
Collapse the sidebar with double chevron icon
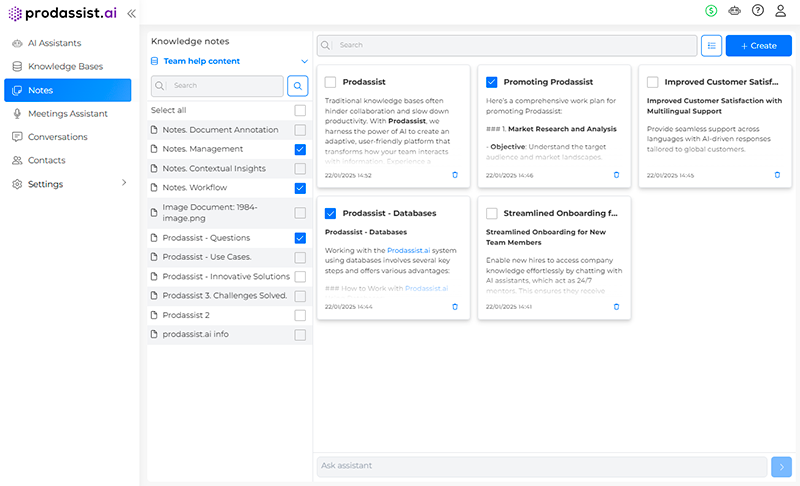131,13
